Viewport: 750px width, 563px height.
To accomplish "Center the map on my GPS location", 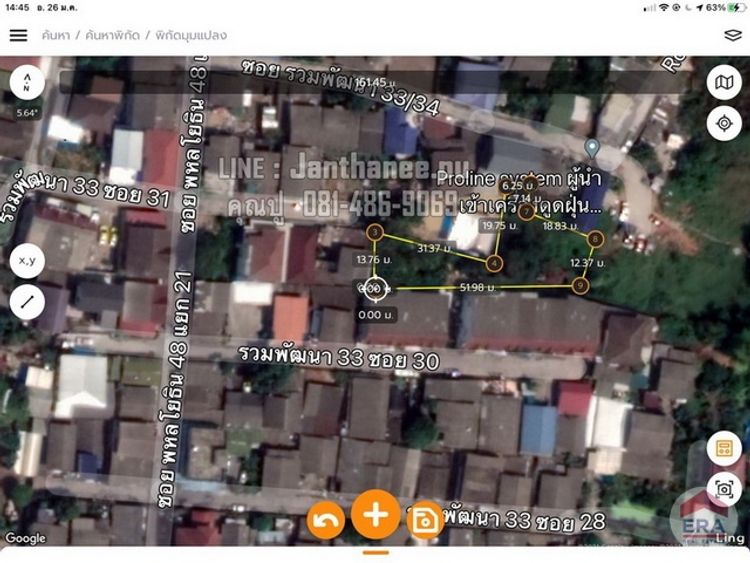I will [x=723, y=123].
